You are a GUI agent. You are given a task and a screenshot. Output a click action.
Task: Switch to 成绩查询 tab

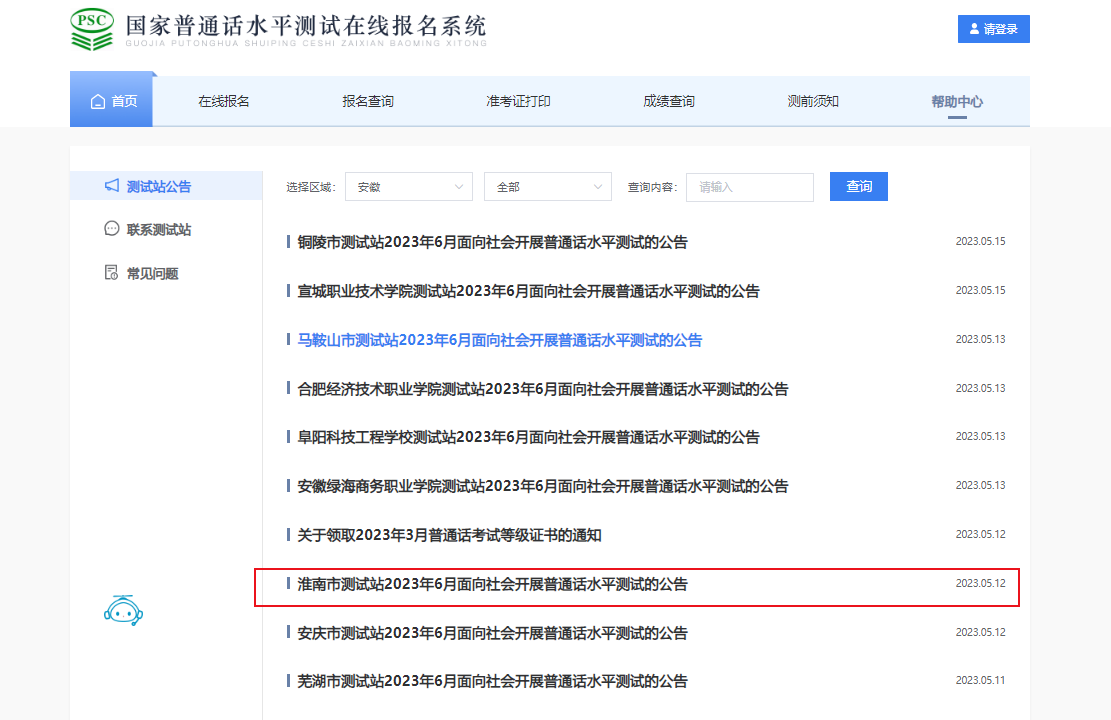[x=669, y=101]
